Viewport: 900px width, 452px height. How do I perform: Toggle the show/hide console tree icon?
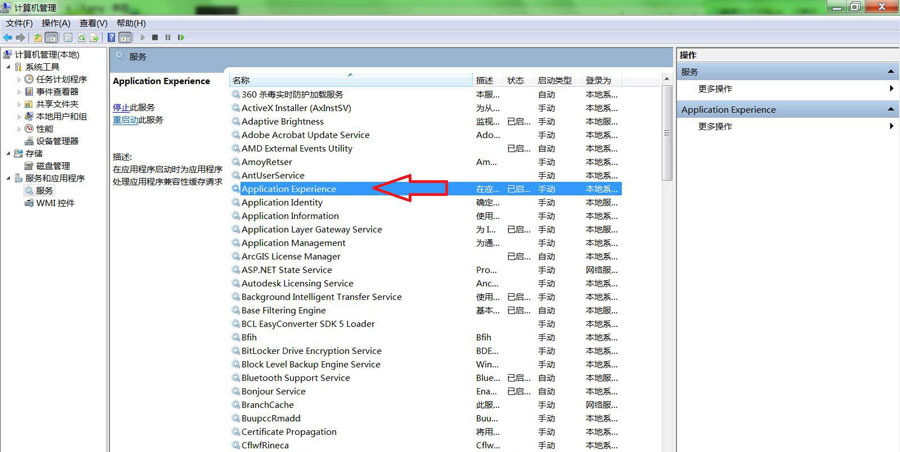pos(52,37)
